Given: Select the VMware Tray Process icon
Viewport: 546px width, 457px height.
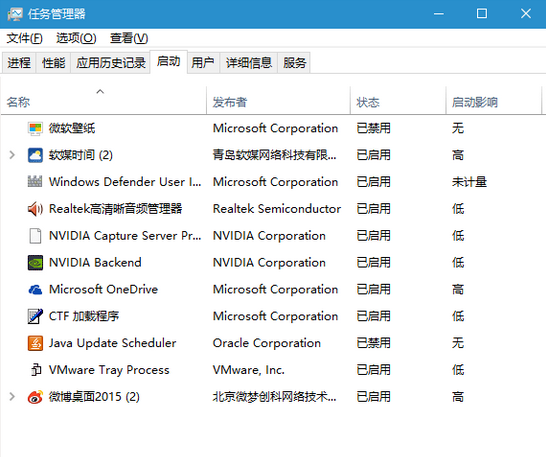Looking at the screenshot, I should tap(36, 370).
